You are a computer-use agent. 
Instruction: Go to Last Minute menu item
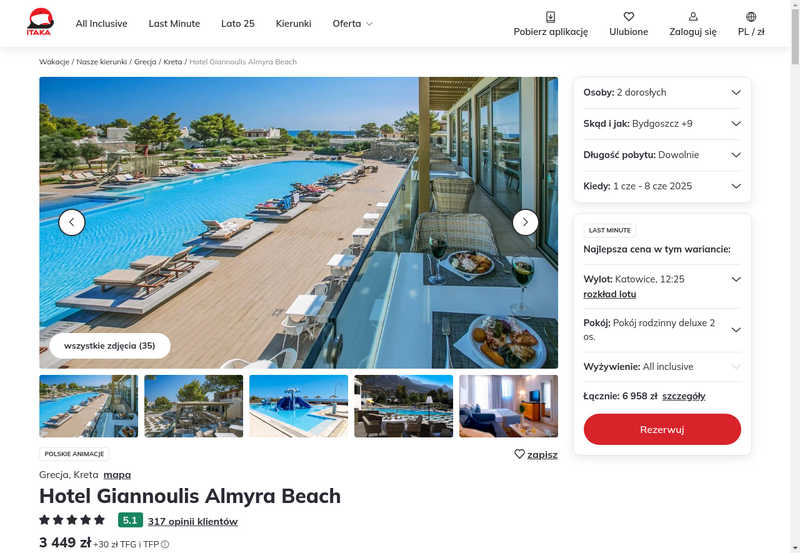pyautogui.click(x=174, y=24)
